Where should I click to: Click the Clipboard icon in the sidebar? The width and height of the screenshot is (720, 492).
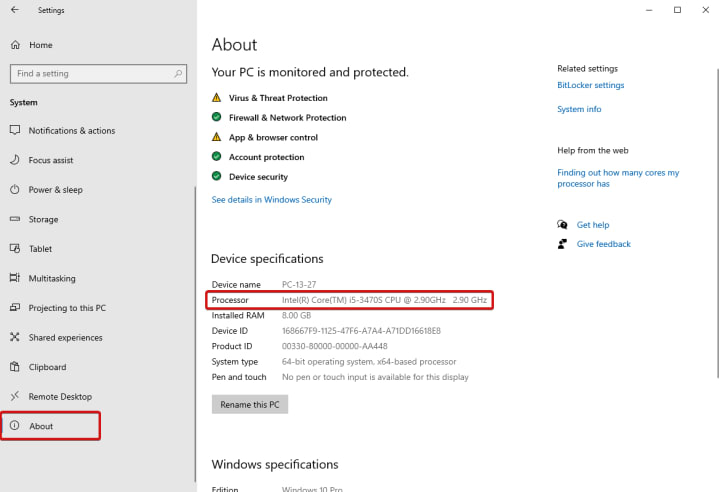coord(15,367)
